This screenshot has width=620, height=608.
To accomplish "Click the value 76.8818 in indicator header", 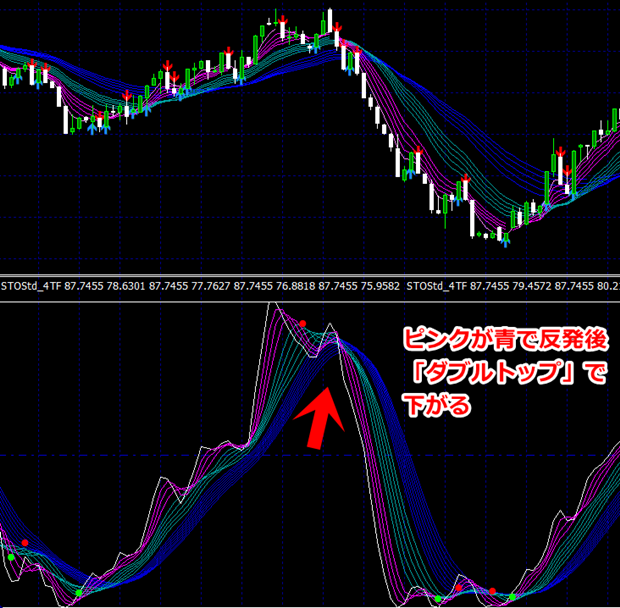I will coord(295,286).
